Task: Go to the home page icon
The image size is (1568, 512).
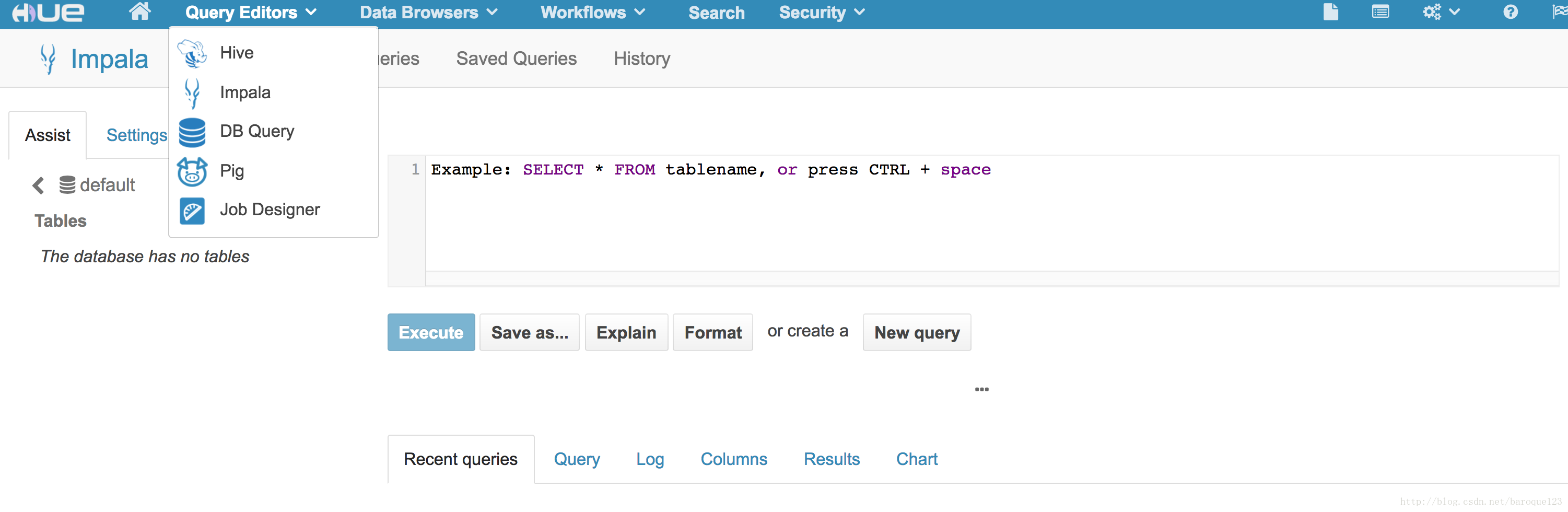Action: (139, 11)
